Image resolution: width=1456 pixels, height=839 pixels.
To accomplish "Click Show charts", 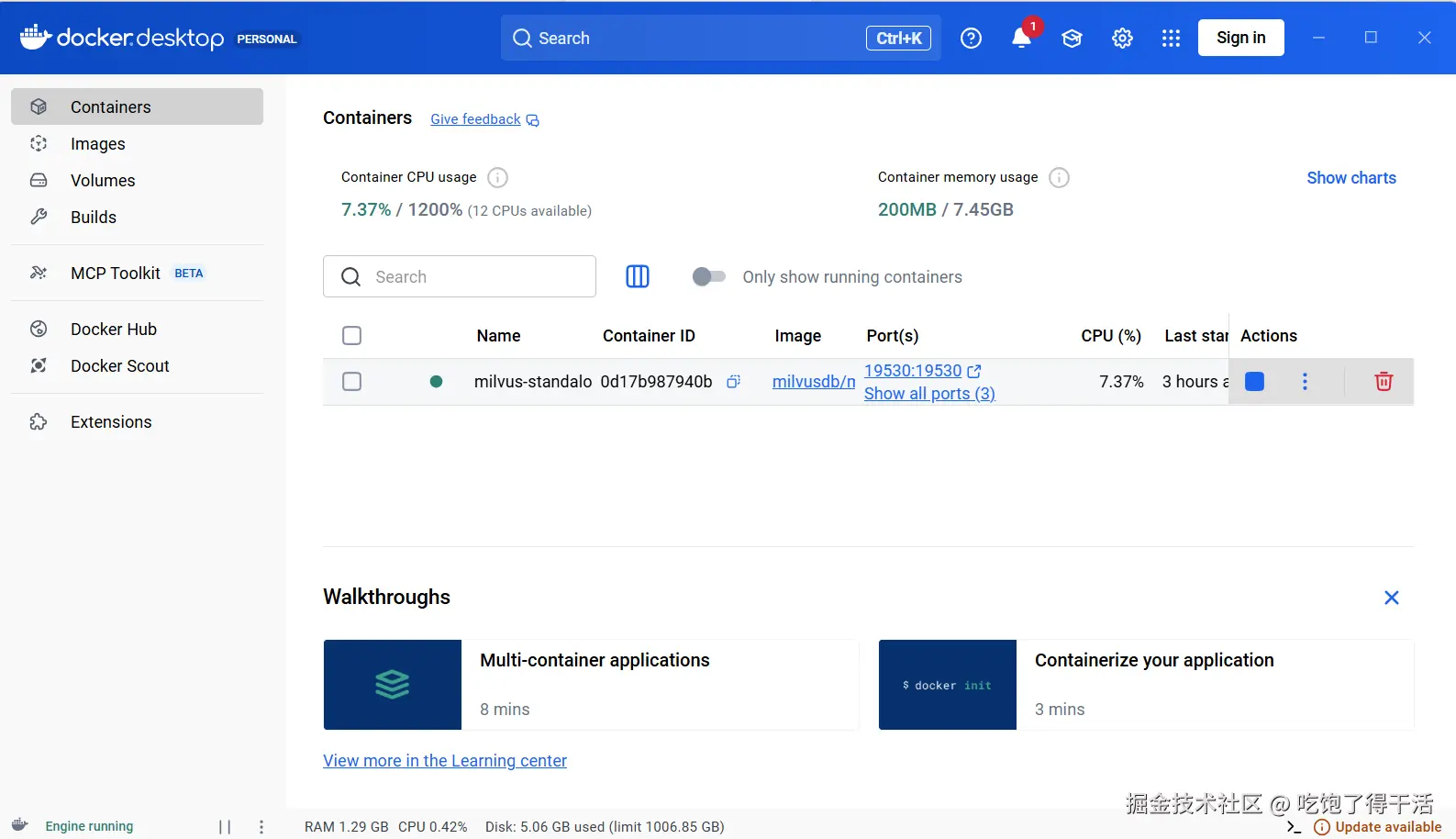I will 1351,177.
